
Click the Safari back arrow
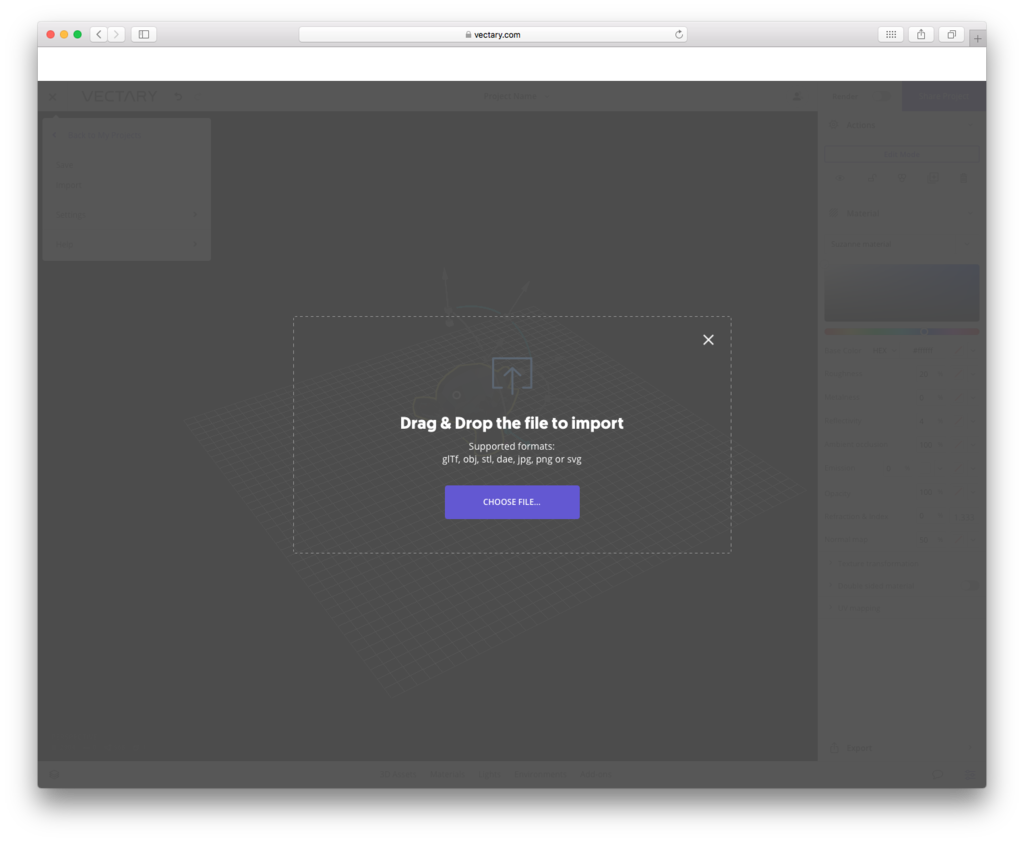(99, 34)
